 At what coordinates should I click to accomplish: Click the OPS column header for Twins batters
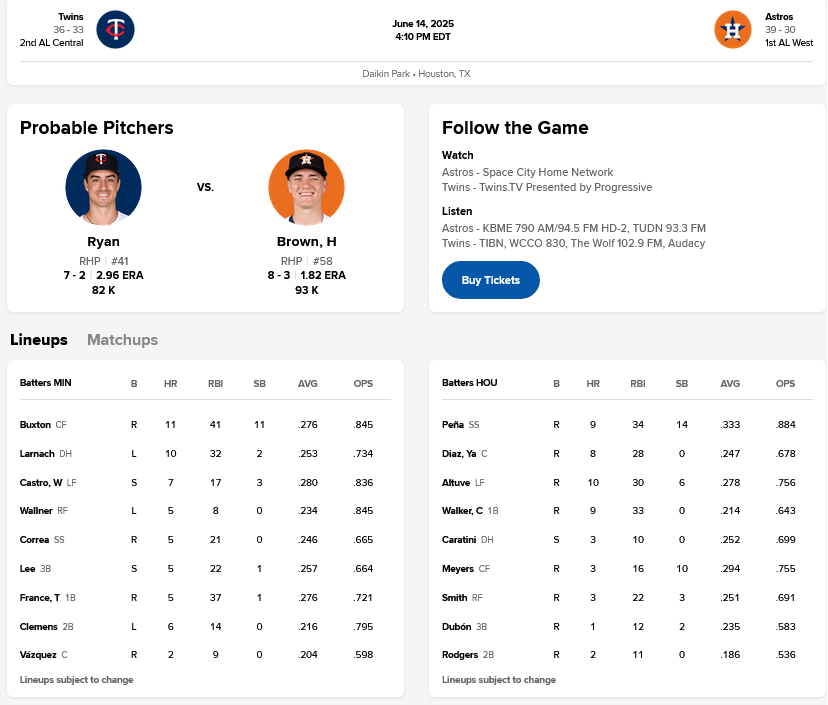[363, 383]
